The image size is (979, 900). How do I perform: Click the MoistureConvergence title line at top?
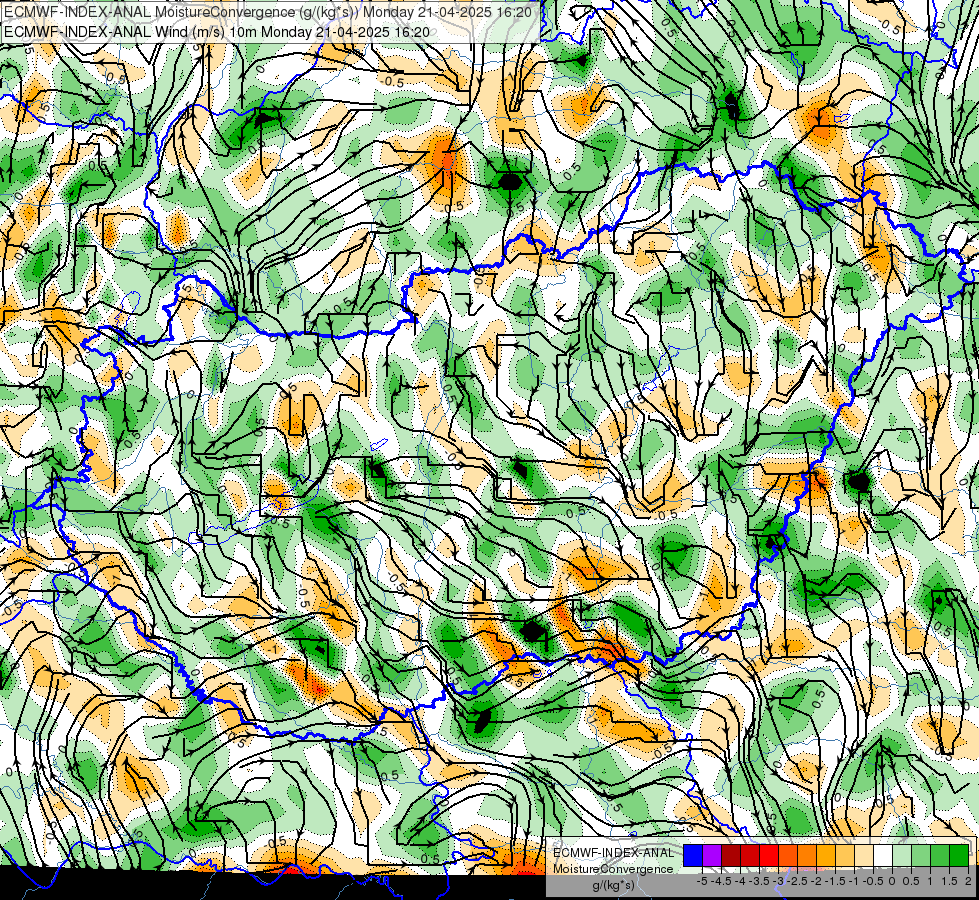(x=268, y=12)
